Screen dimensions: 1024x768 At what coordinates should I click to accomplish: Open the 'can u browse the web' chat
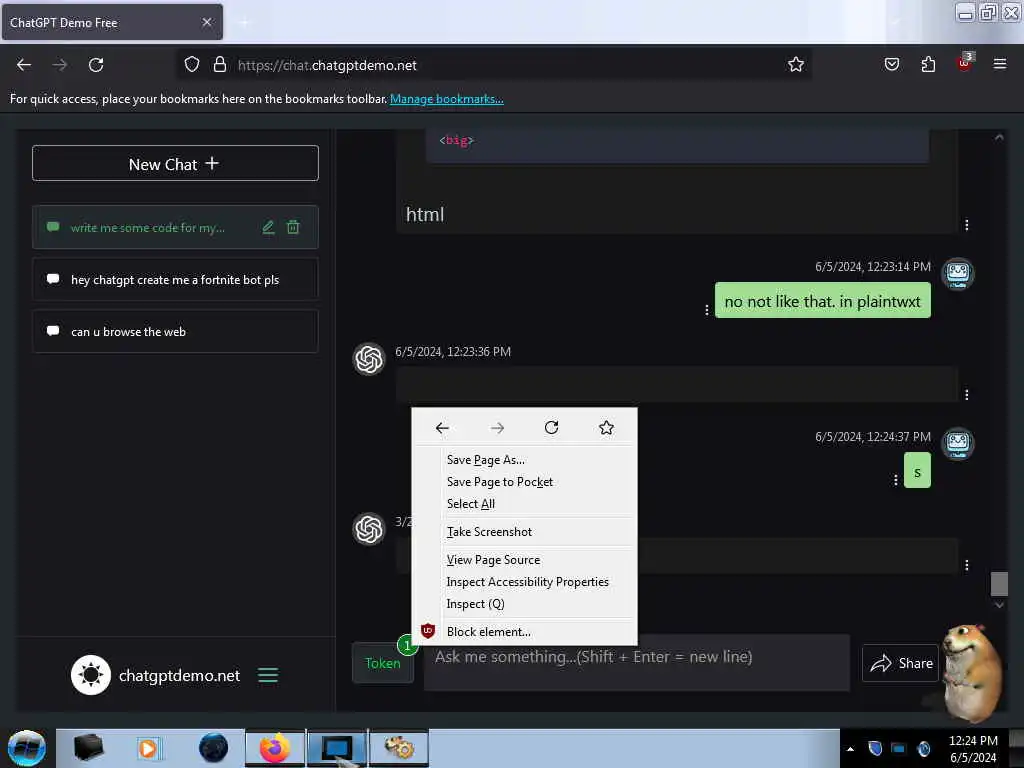point(175,332)
